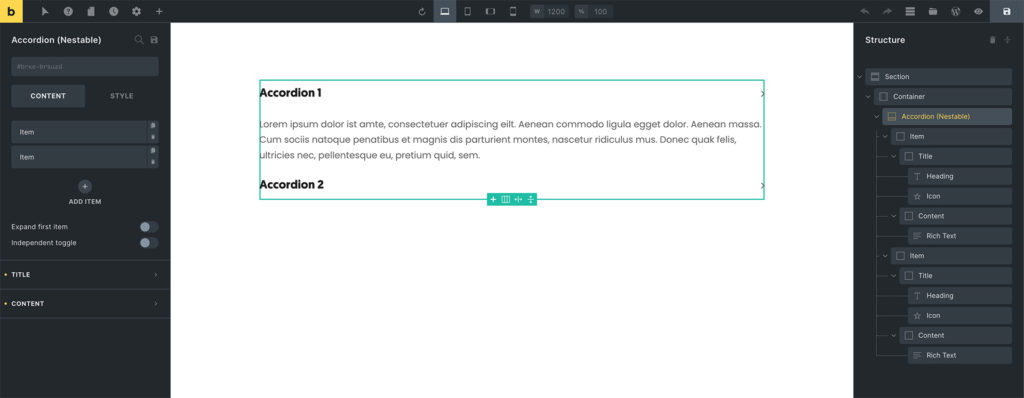The height and width of the screenshot is (398, 1024).
Task: Expand the CONTENT settings group at panel bottom
Action: point(85,304)
